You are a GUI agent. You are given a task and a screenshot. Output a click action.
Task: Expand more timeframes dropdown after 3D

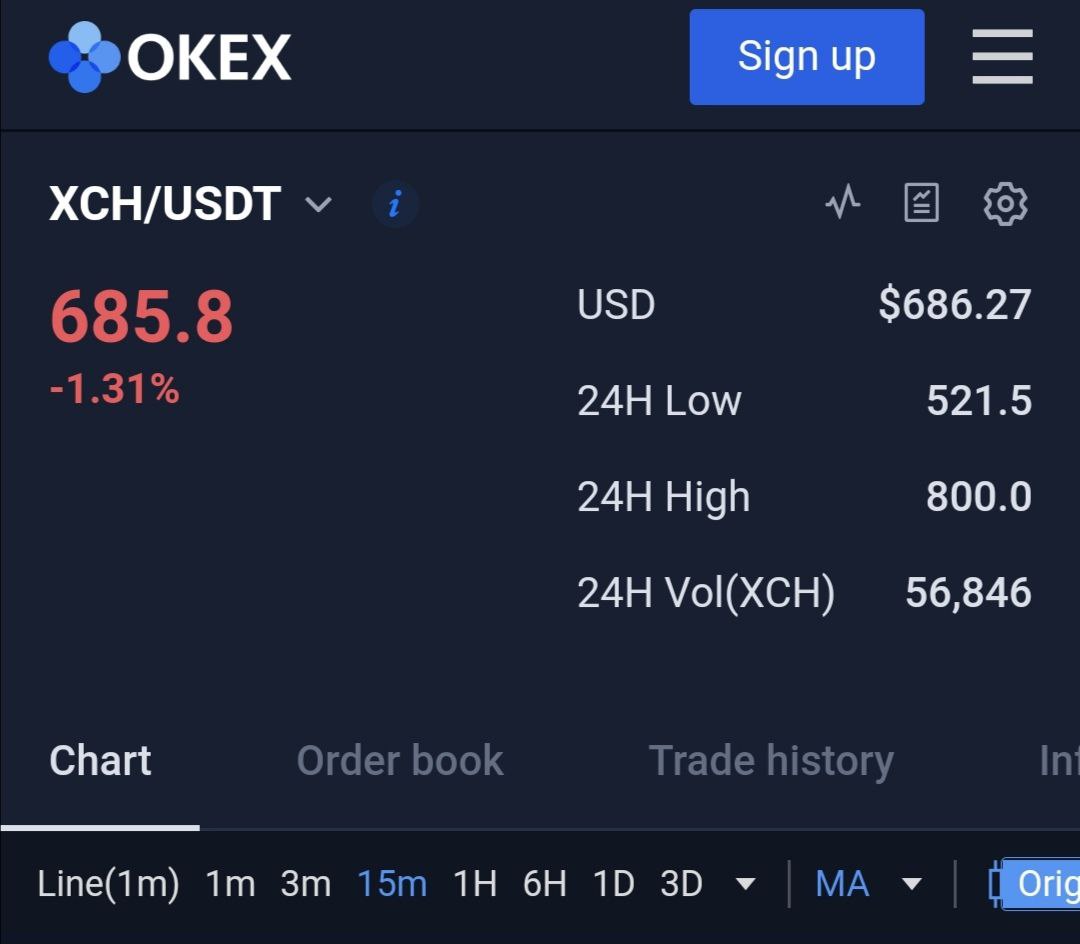745,884
